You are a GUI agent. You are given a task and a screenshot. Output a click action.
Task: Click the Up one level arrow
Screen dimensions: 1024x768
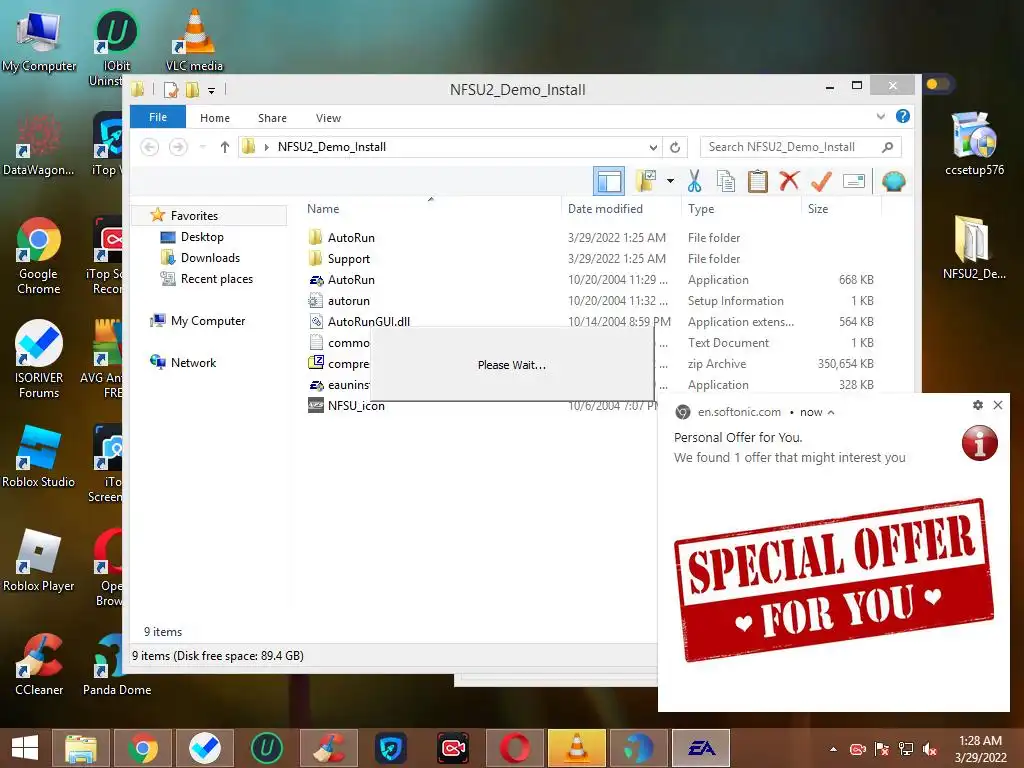225,147
